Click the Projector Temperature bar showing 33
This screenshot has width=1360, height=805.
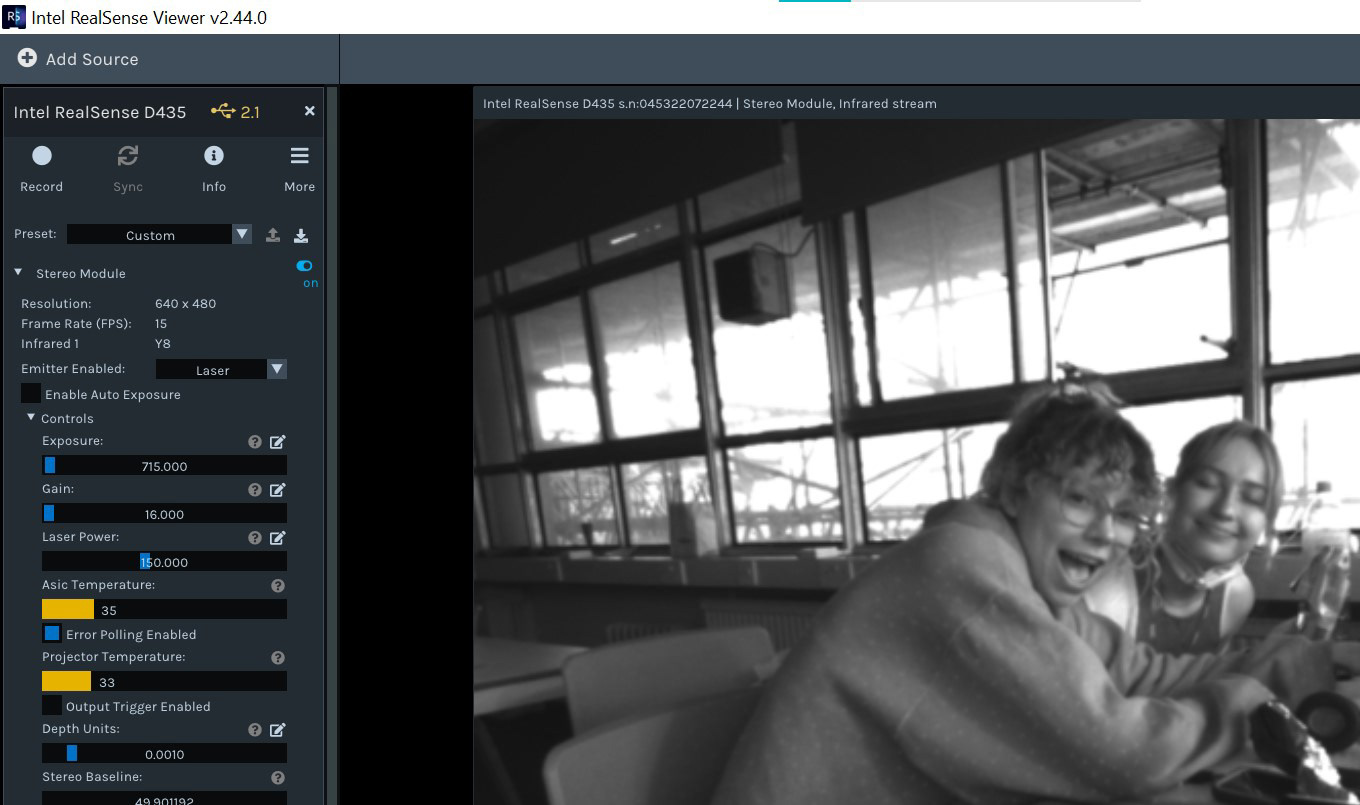point(164,681)
